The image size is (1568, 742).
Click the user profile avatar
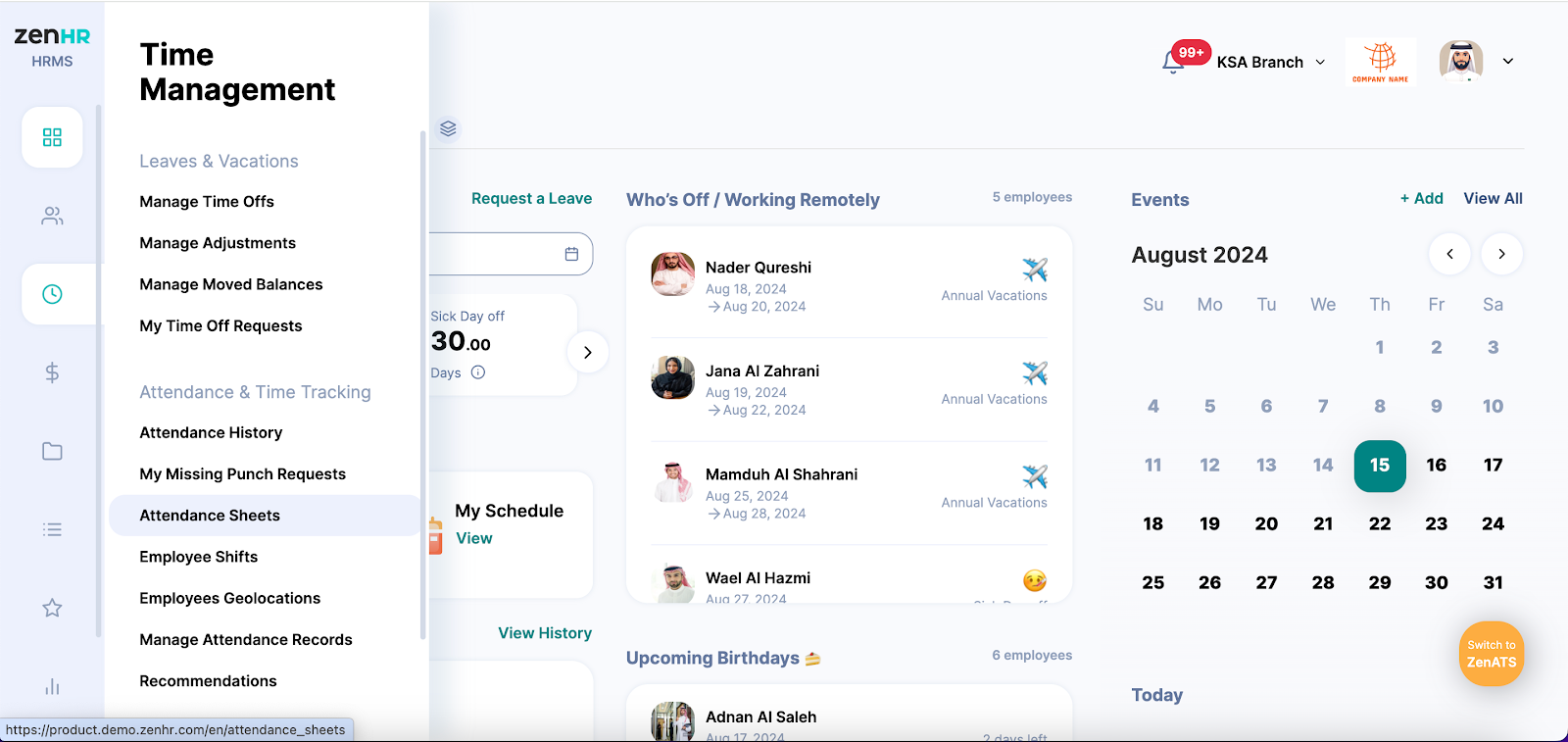[1461, 61]
